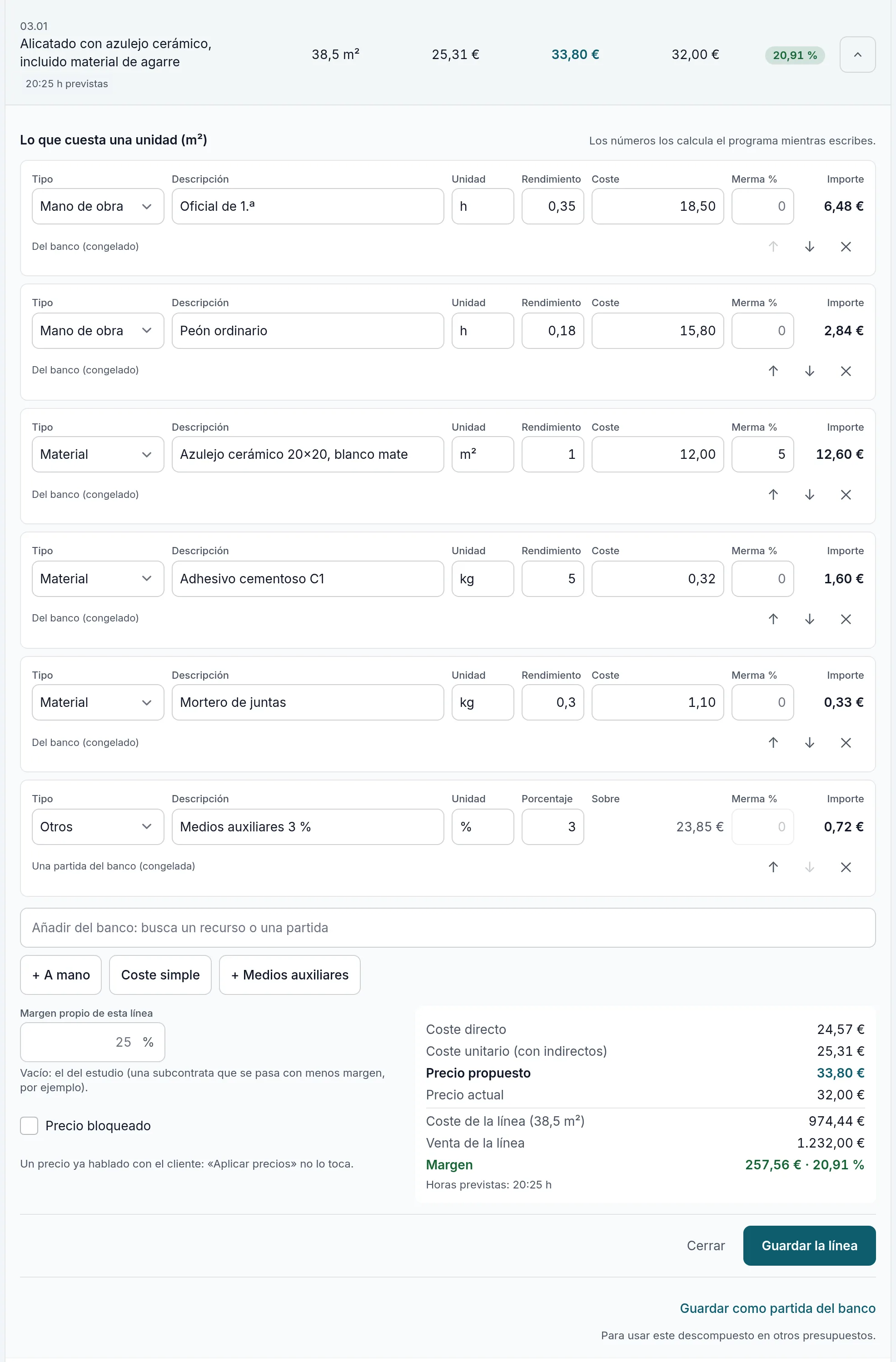
Task: Click the 33,80 € value in the 03.01 header
Action: [575, 55]
